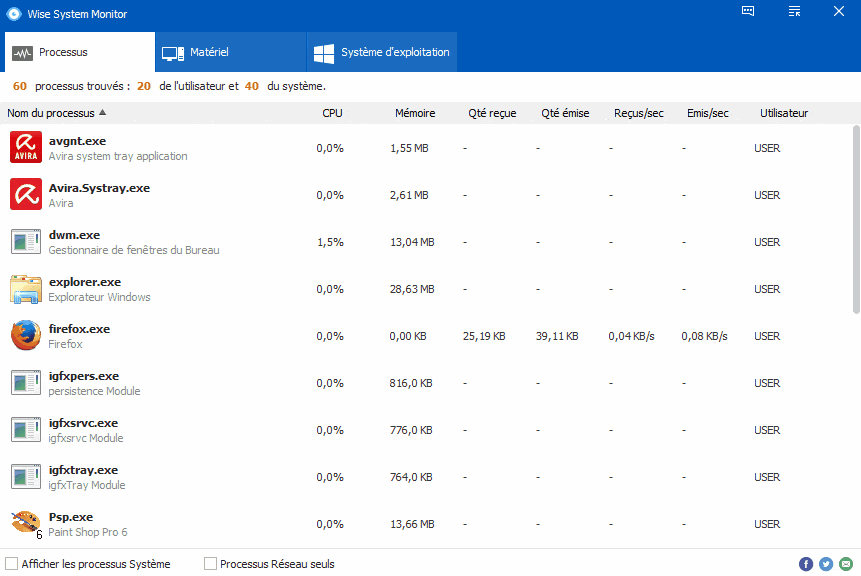Select the igfxsrvc.exe process name
The image size is (861, 576).
83,423
